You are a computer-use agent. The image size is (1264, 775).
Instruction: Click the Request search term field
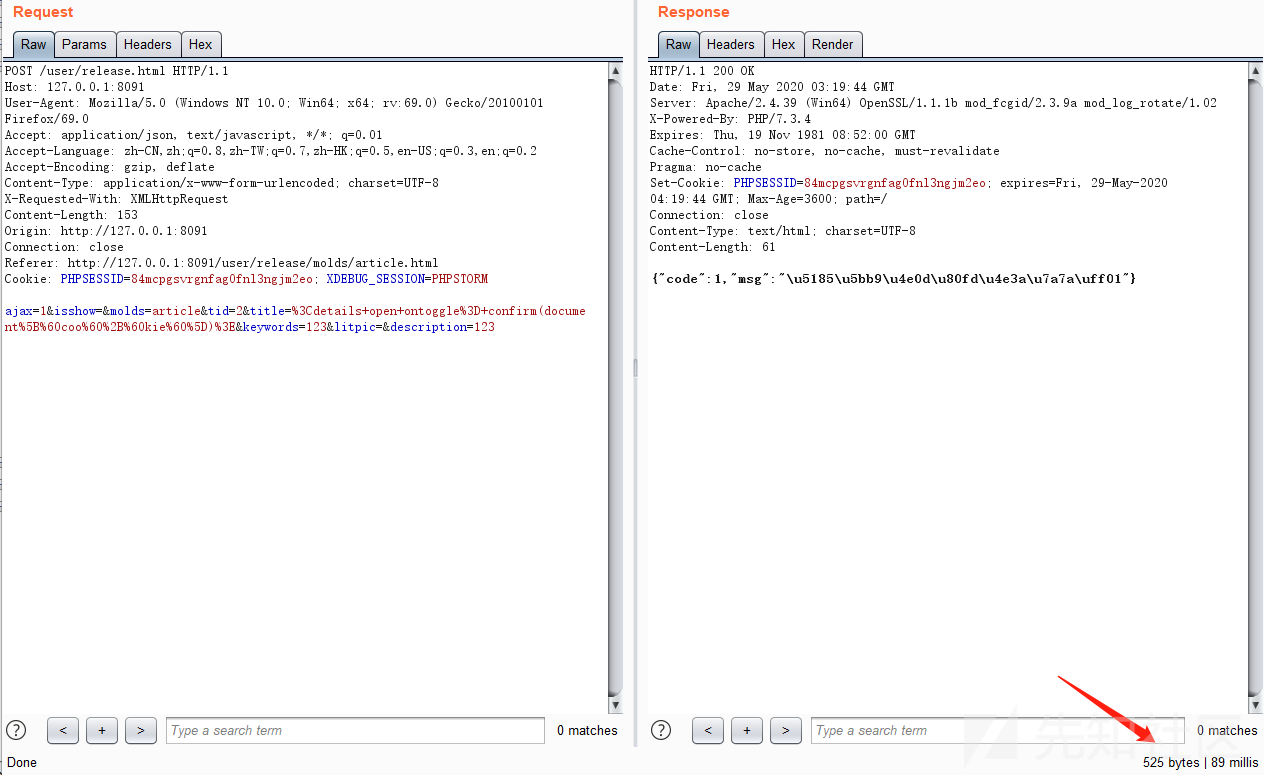(355, 731)
